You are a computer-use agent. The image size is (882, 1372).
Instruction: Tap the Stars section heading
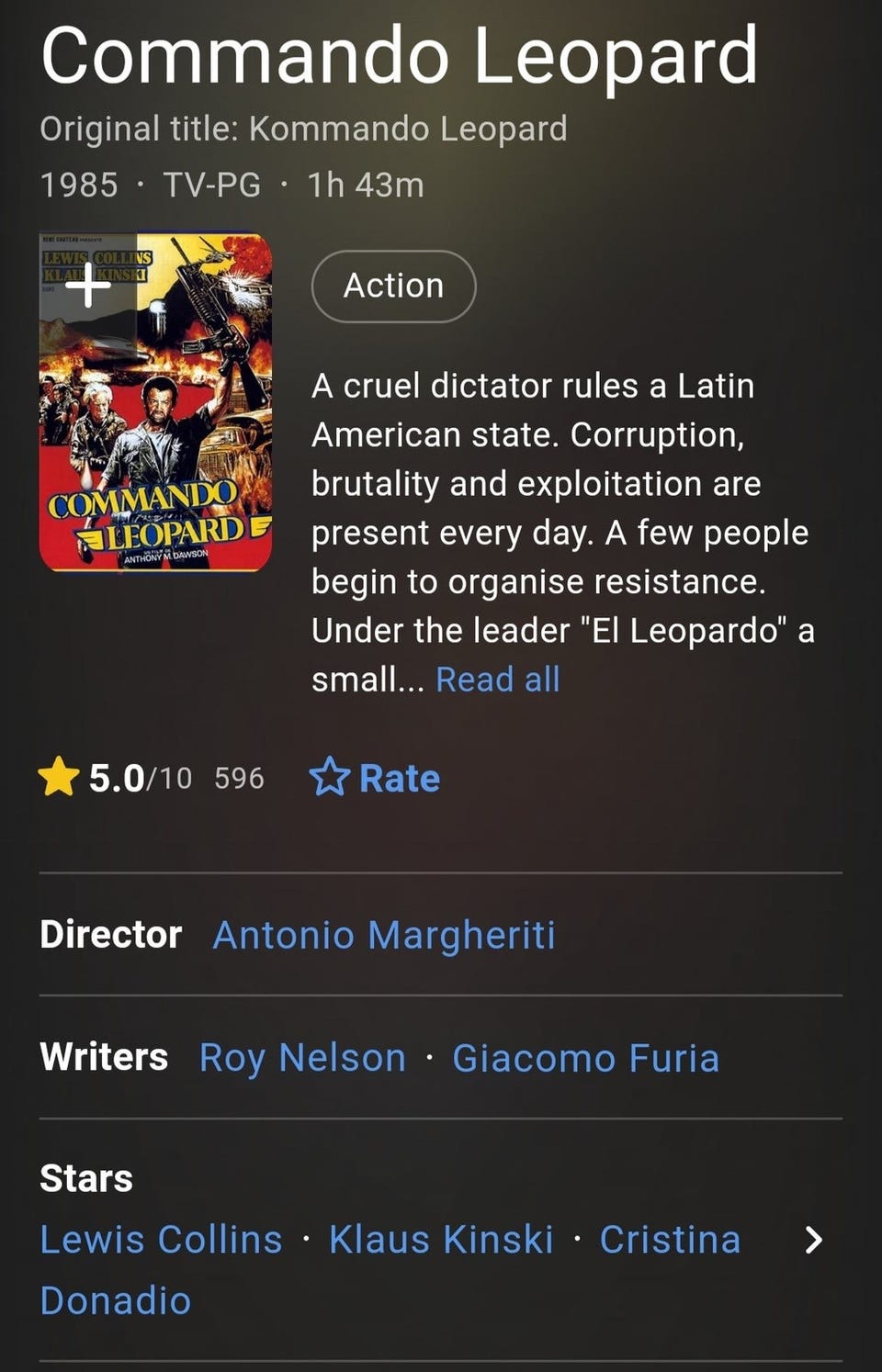coord(86,1178)
